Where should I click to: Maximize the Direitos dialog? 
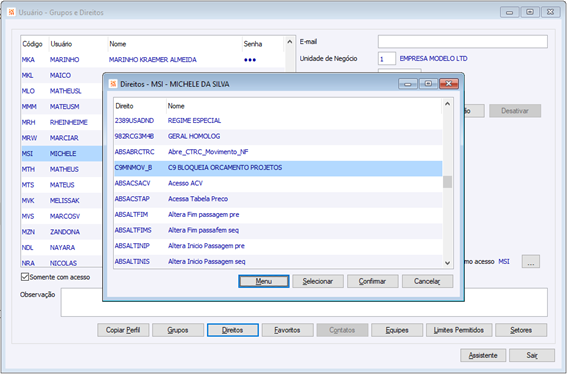(x=428, y=84)
